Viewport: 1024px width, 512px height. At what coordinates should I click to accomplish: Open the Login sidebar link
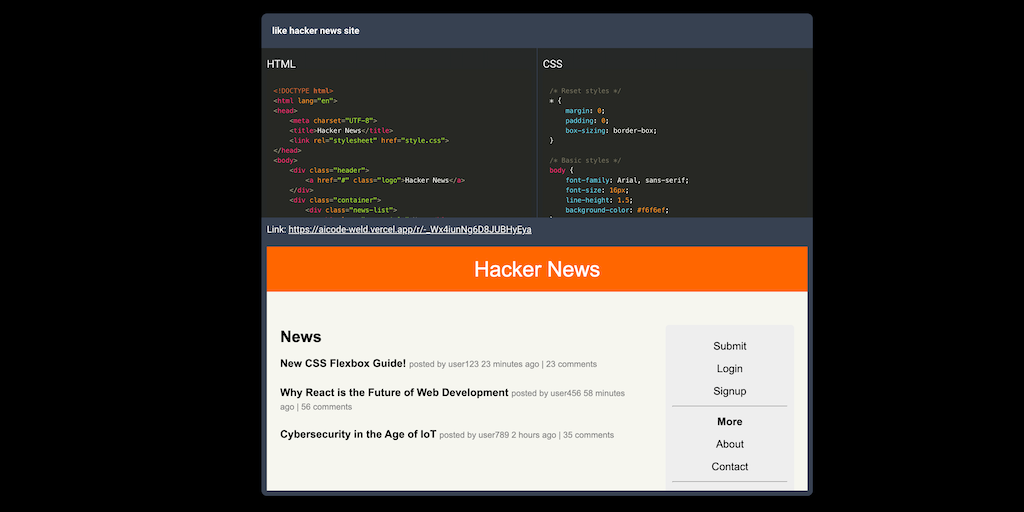pos(729,368)
